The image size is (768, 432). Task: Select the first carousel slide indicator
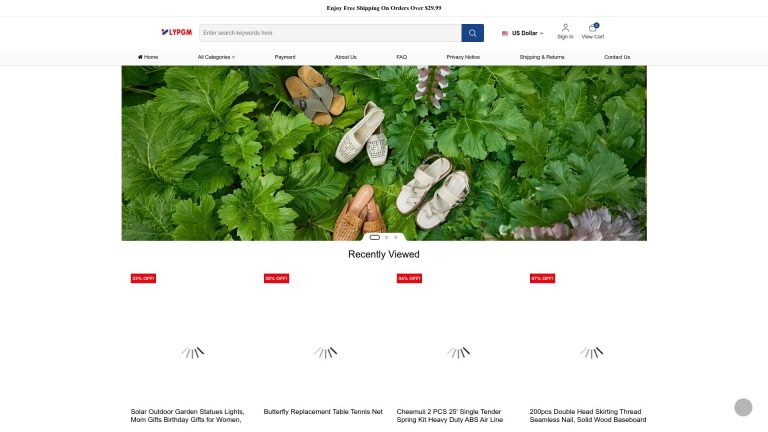[x=375, y=237]
